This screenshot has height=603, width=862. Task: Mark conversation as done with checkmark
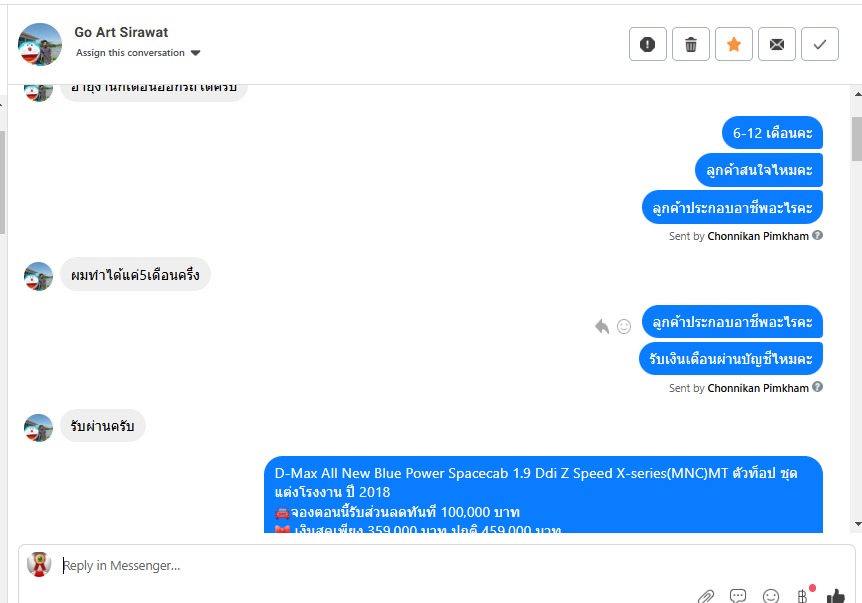point(820,44)
